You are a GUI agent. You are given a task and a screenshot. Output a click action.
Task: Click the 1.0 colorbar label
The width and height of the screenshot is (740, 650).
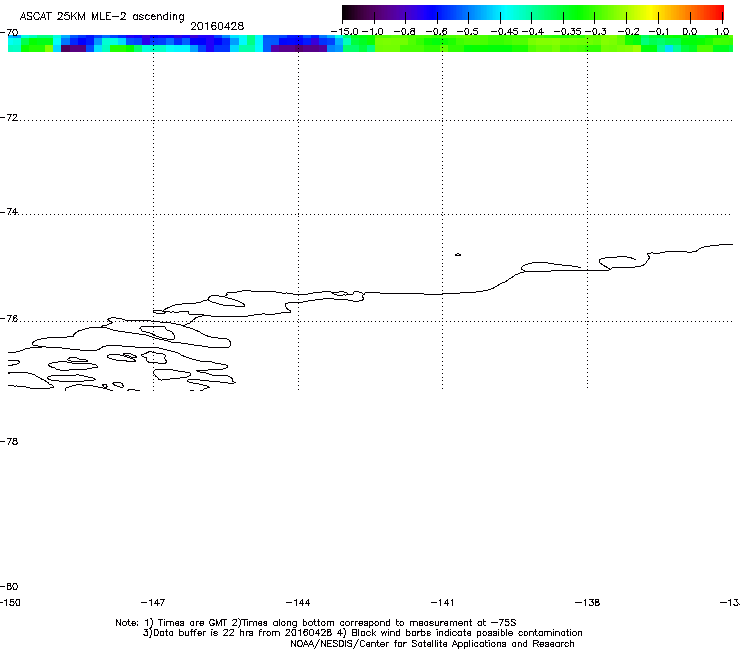pos(722,32)
